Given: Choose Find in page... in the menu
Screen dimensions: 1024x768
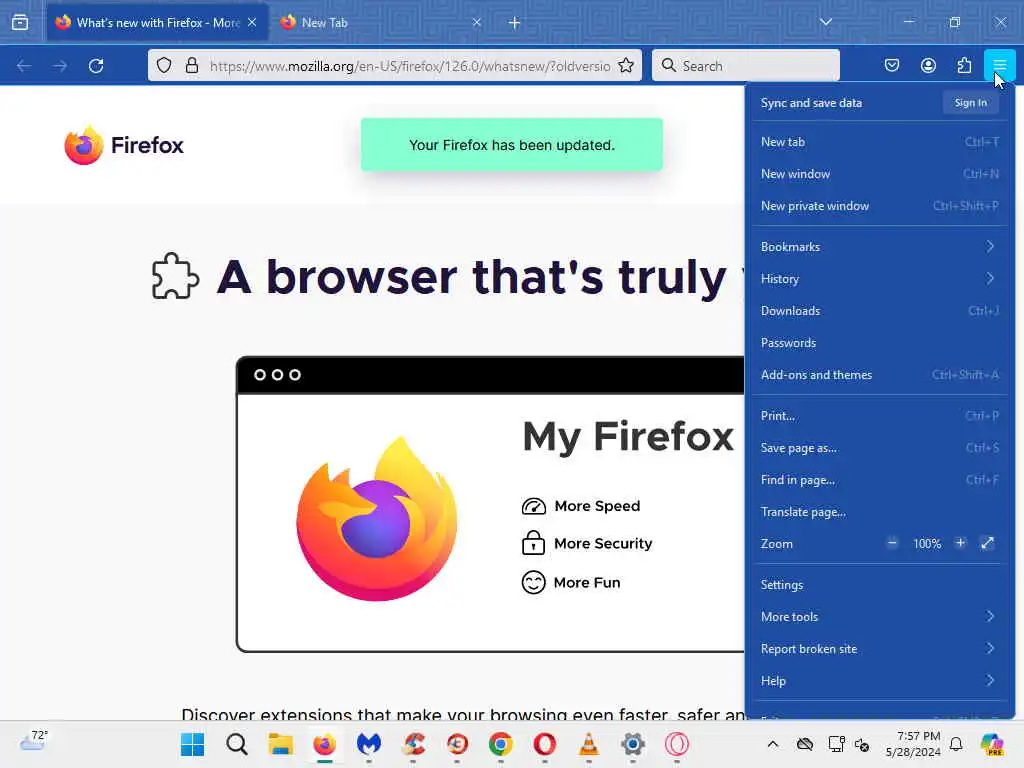Looking at the screenshot, I should pyautogui.click(x=880, y=479).
